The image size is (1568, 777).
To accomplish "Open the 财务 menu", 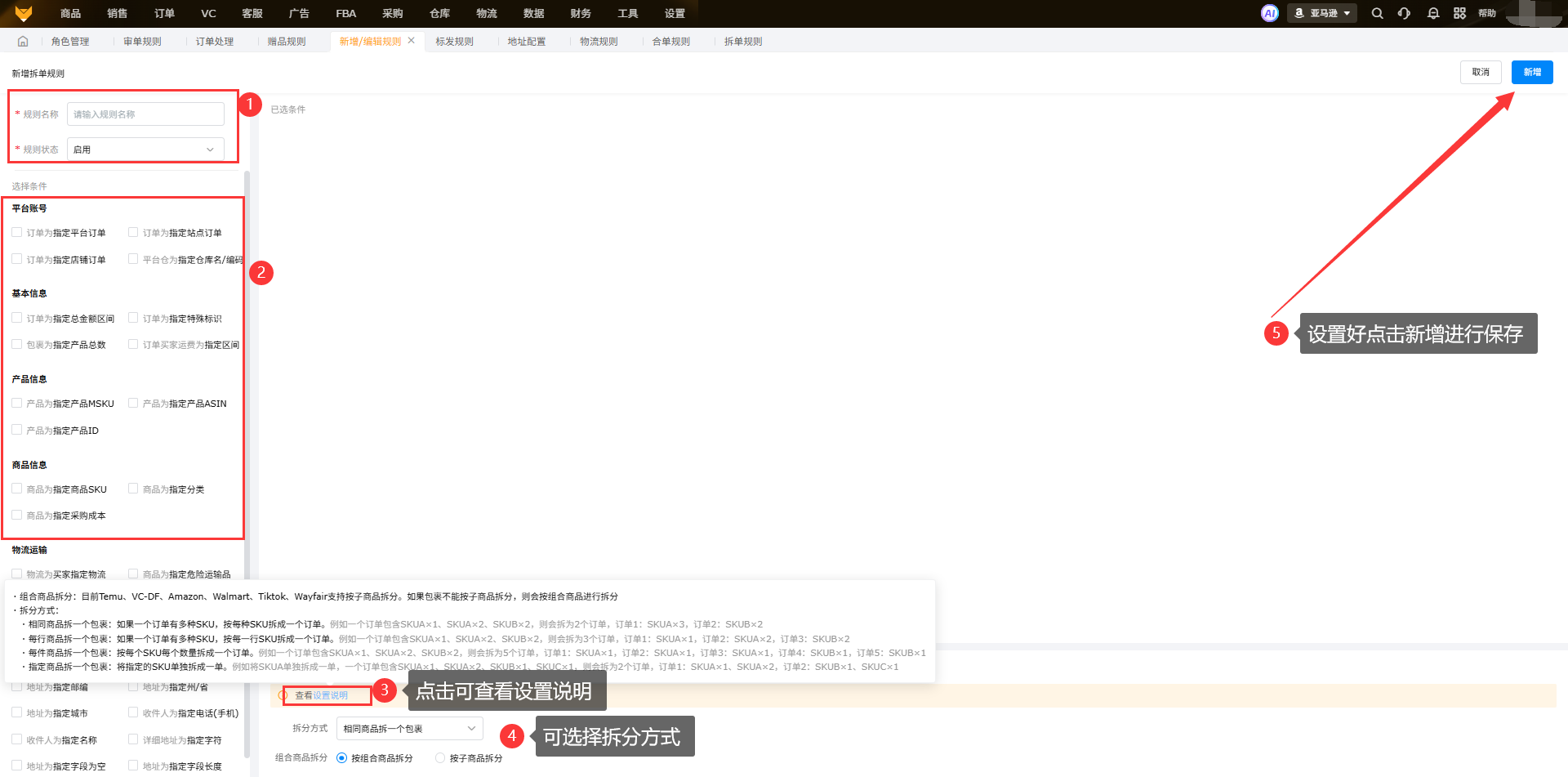I will click(581, 13).
